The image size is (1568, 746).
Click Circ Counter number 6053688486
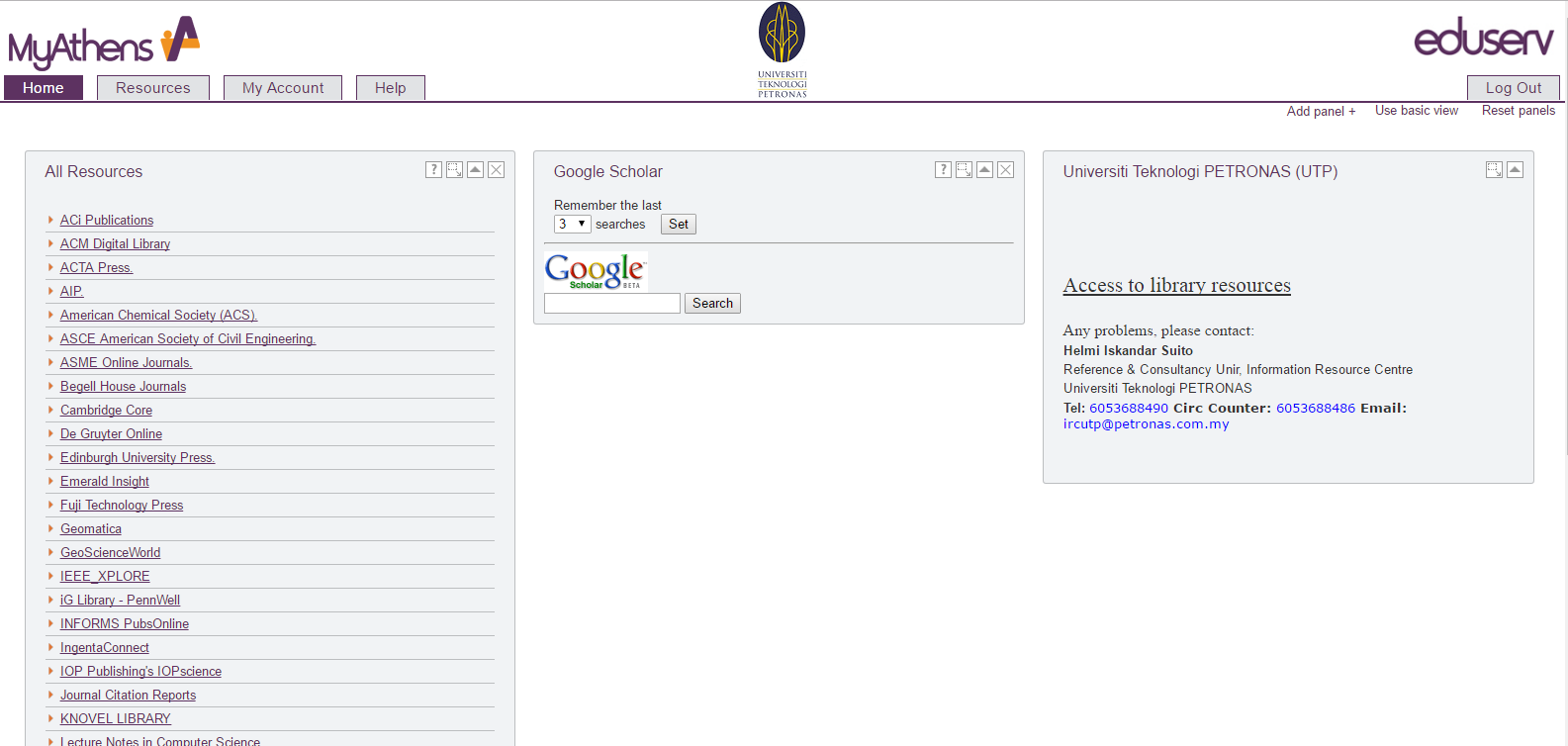tap(1316, 408)
